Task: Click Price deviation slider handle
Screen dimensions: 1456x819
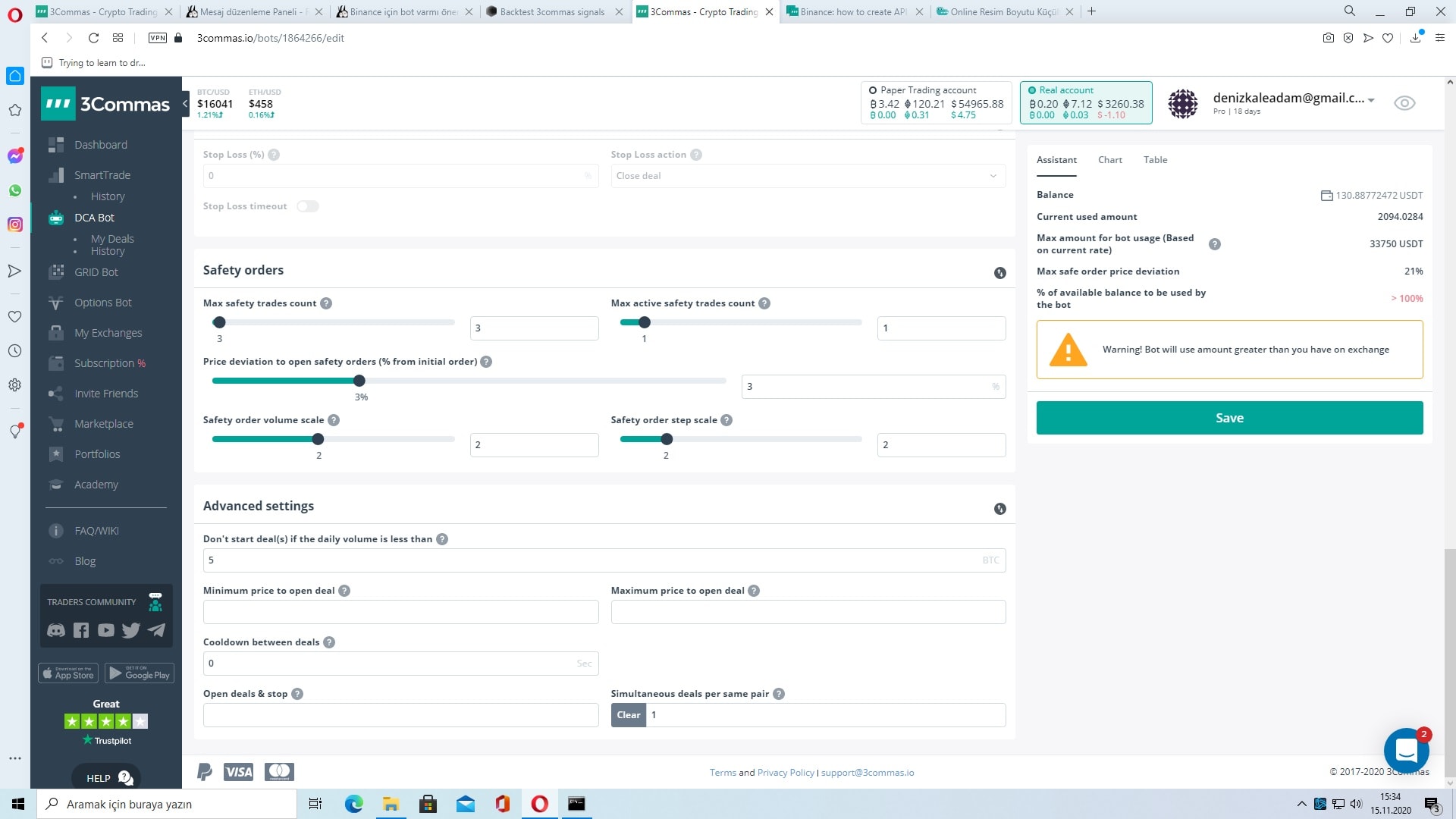Action: pos(359,381)
